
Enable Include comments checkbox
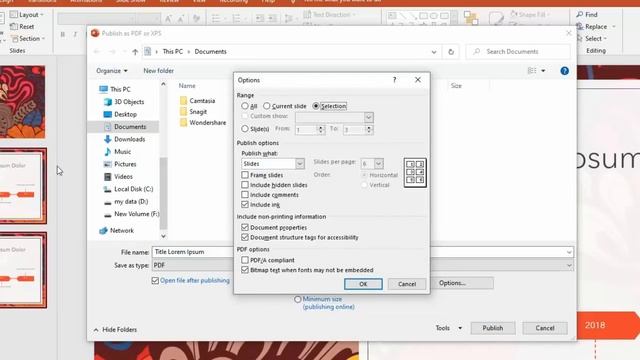pos(245,195)
